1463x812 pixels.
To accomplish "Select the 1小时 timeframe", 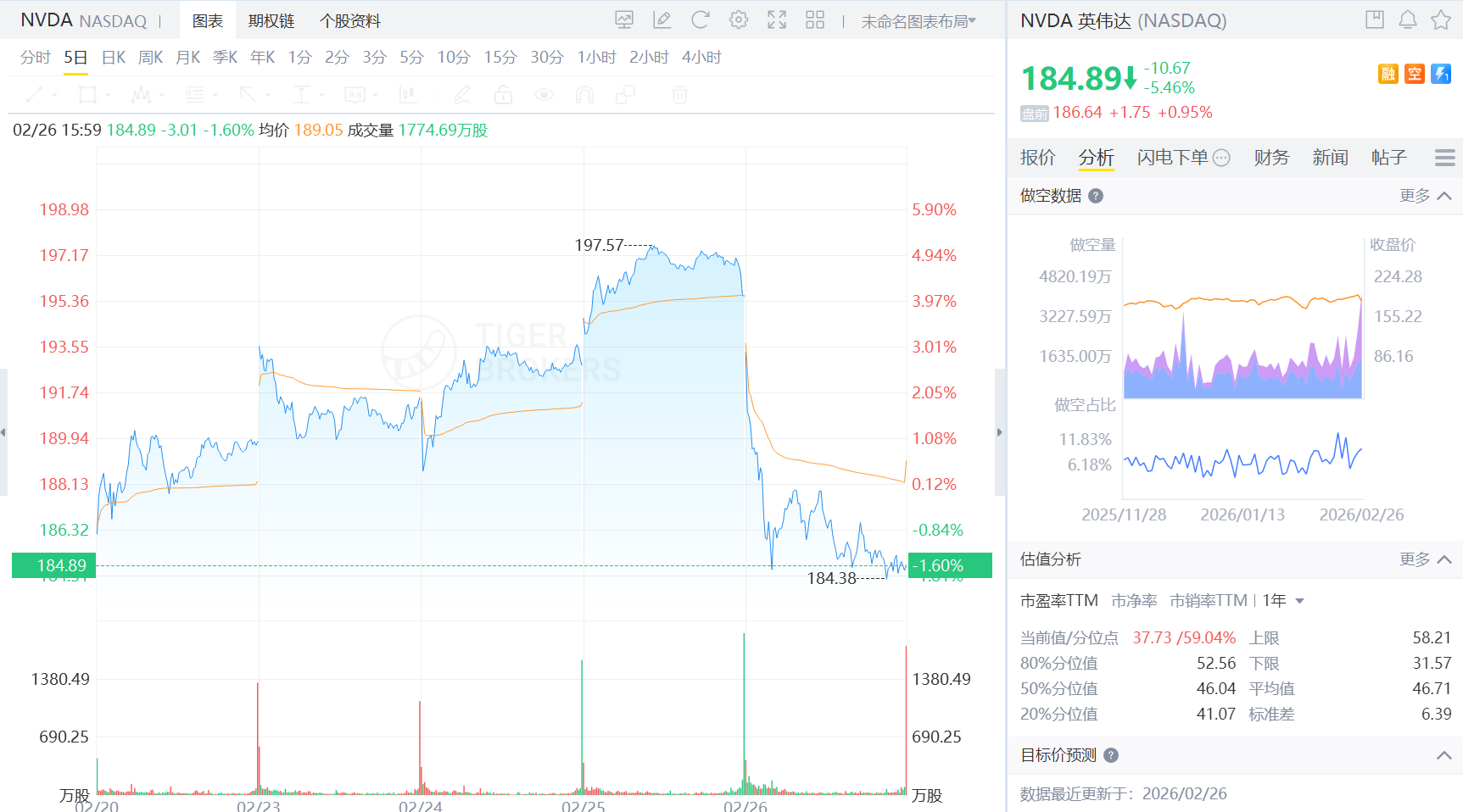I will coord(597,58).
